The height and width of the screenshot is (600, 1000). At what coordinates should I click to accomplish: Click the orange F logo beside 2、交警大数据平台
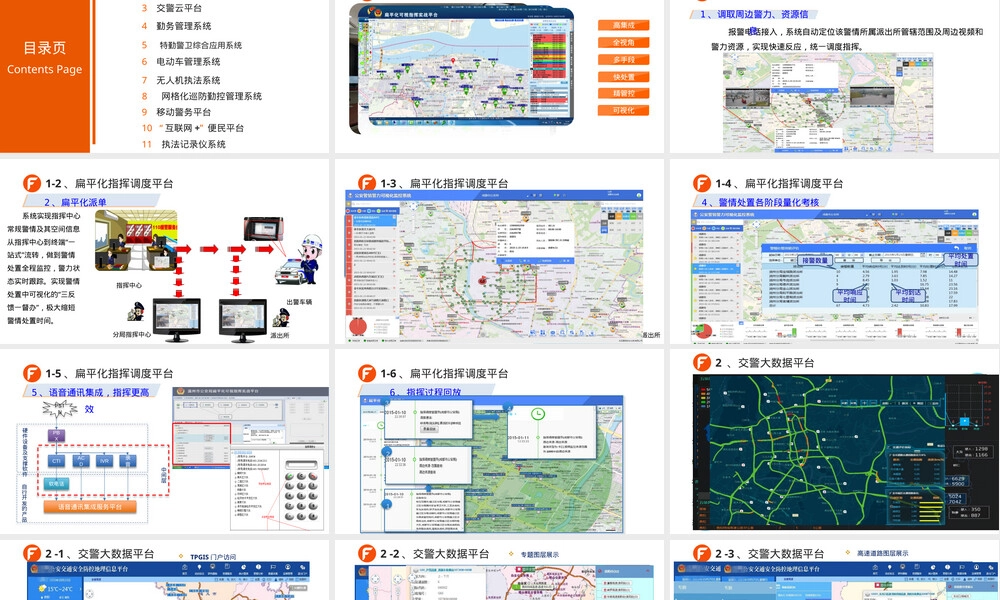click(x=702, y=363)
